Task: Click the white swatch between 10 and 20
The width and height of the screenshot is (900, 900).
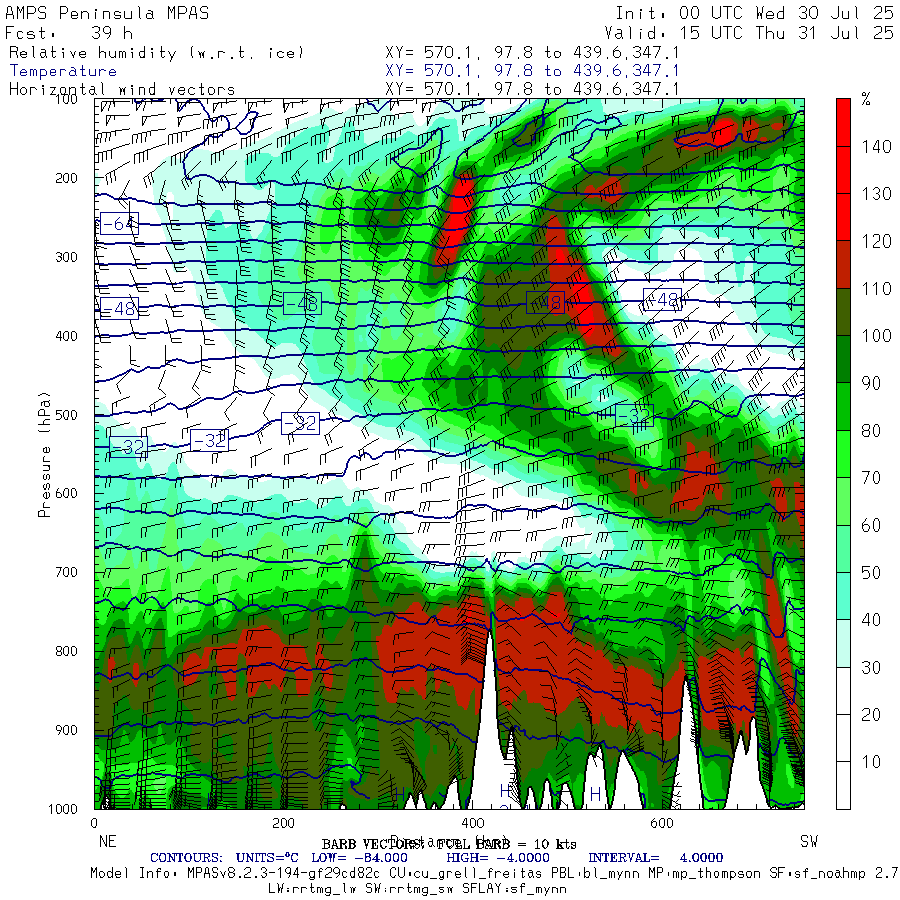Action: click(843, 738)
